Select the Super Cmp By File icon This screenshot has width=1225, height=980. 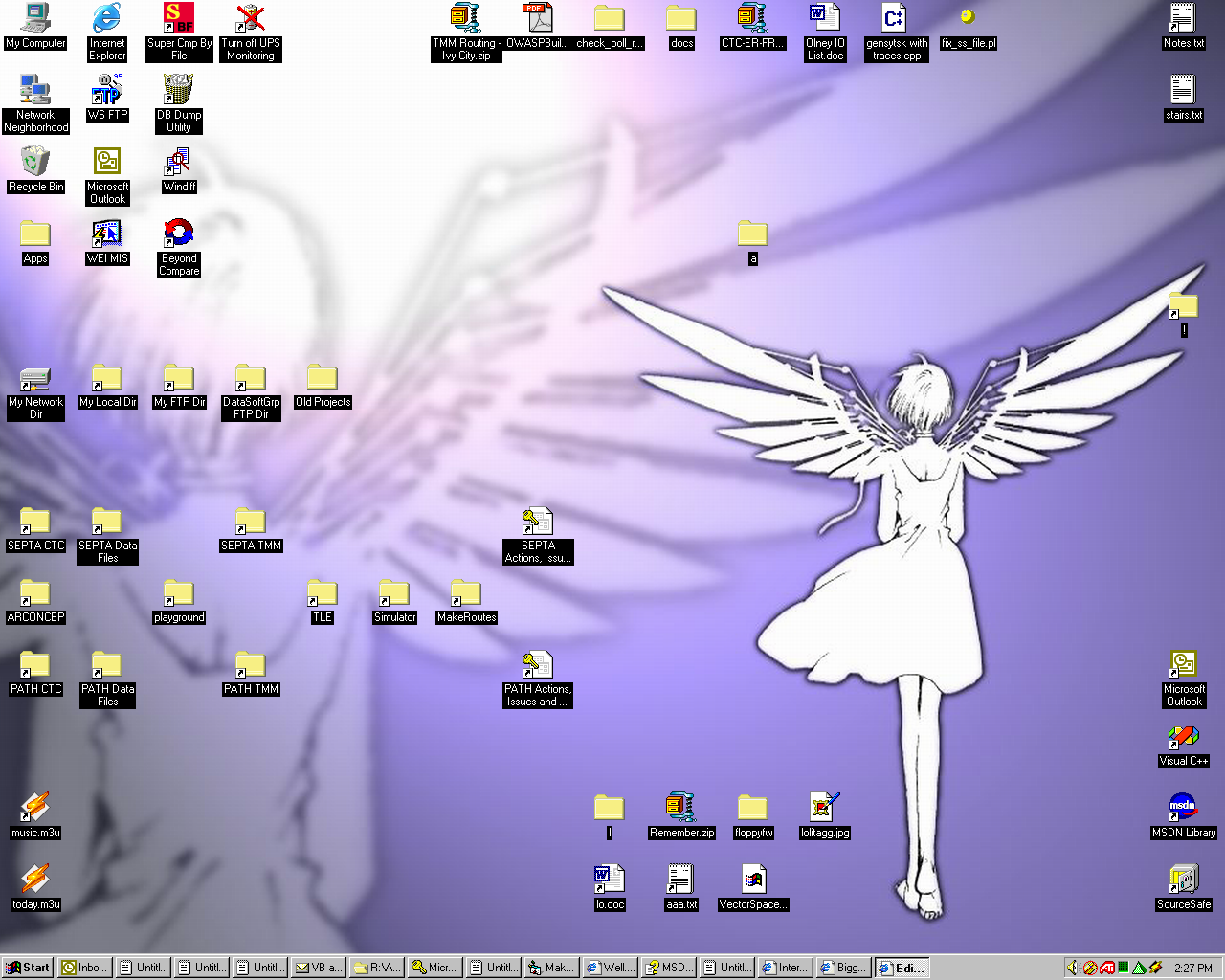tap(179, 18)
